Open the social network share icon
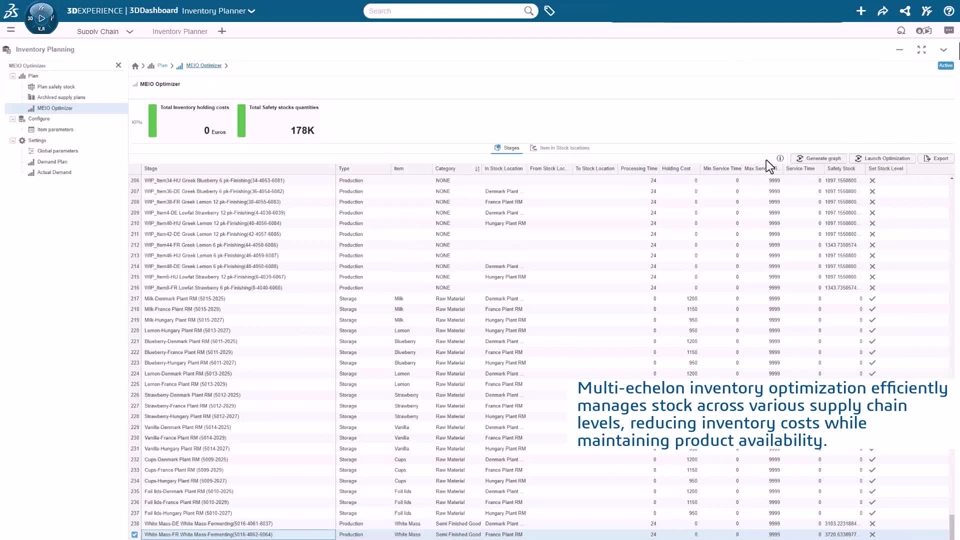This screenshot has height=540, width=960. point(905,10)
